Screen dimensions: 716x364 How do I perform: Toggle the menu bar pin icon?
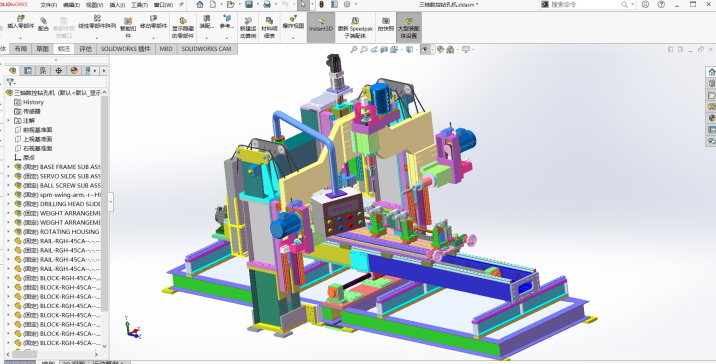pyautogui.click(x=181, y=5)
